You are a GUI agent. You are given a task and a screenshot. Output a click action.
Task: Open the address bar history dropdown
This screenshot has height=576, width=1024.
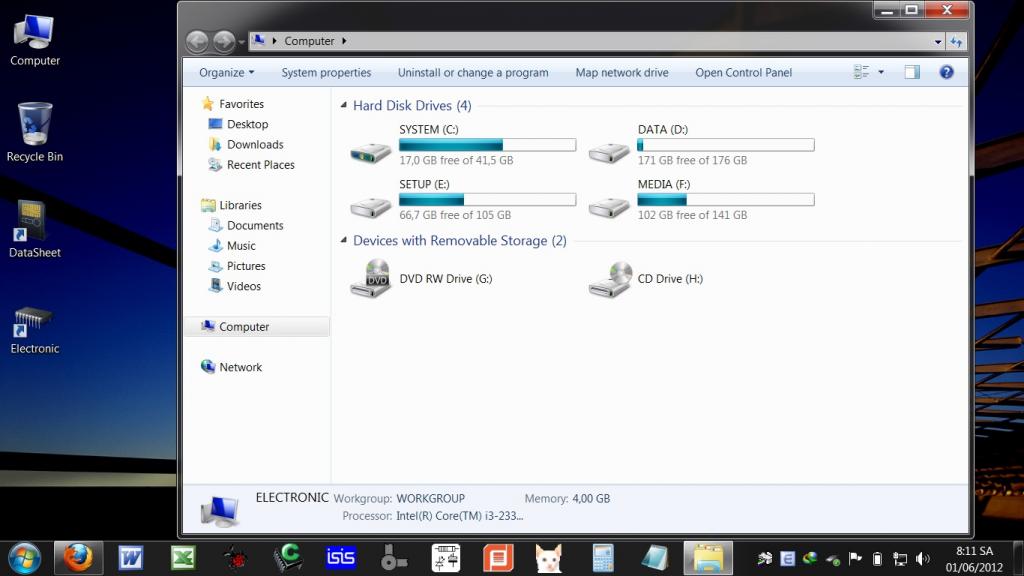[x=938, y=42]
